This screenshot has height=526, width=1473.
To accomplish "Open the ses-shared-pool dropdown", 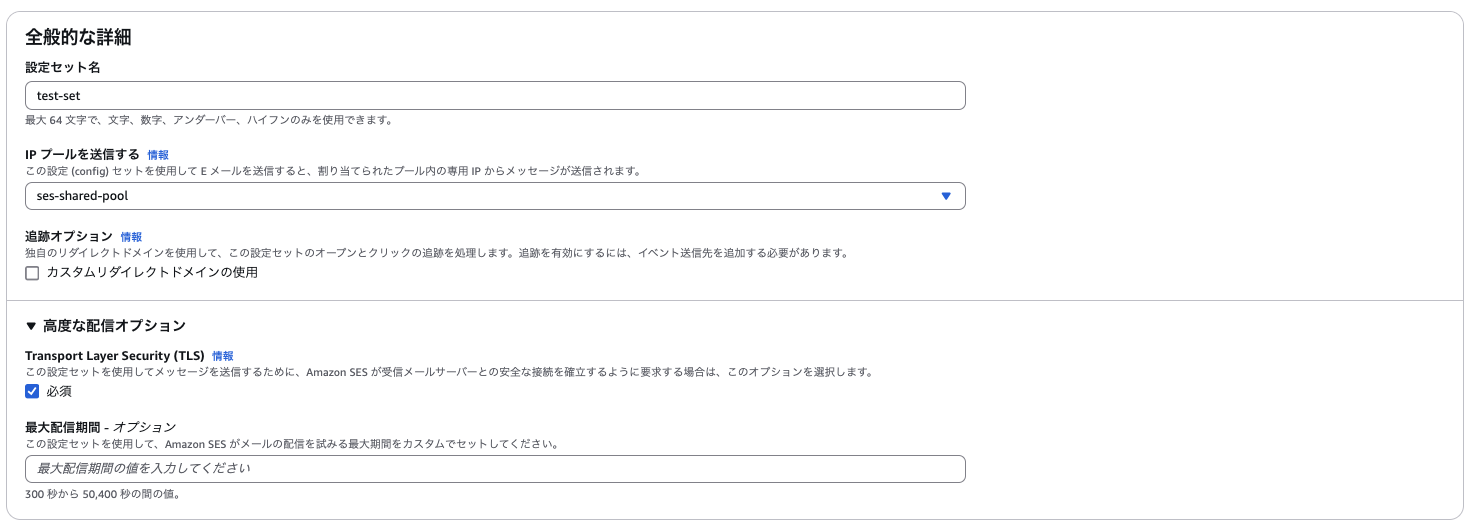I will 495,196.
